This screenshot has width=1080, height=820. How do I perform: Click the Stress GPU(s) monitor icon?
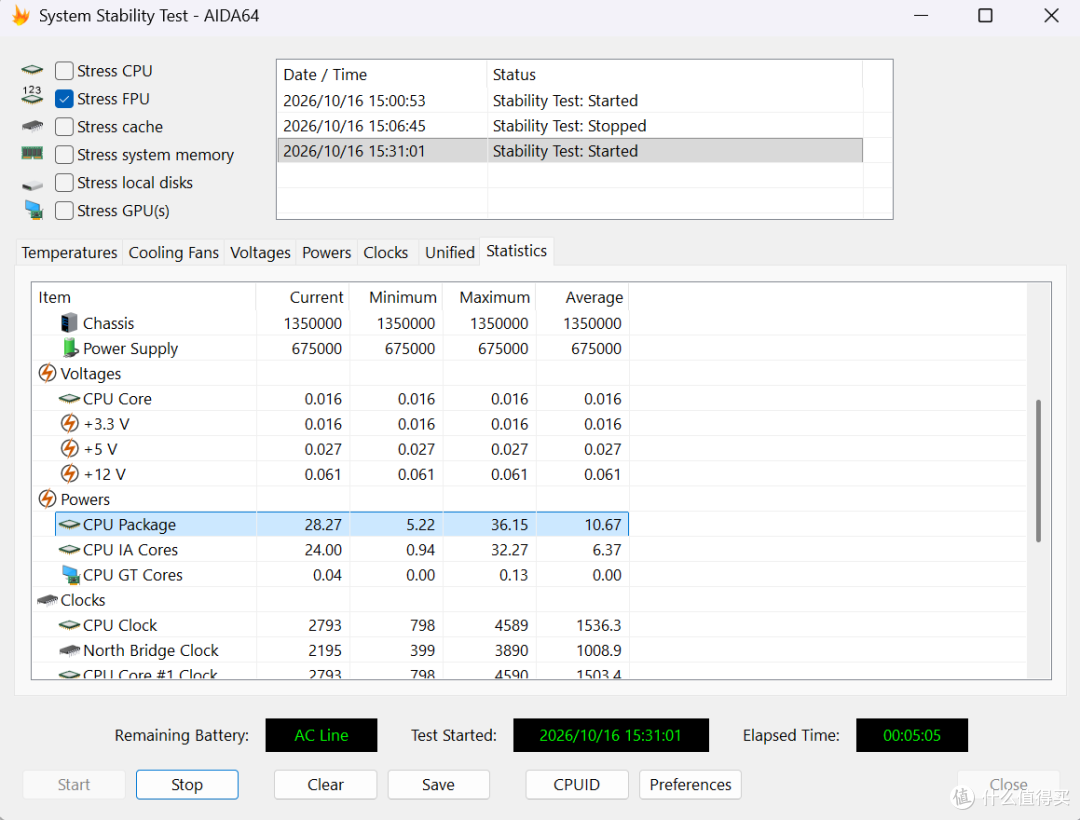[x=33, y=210]
